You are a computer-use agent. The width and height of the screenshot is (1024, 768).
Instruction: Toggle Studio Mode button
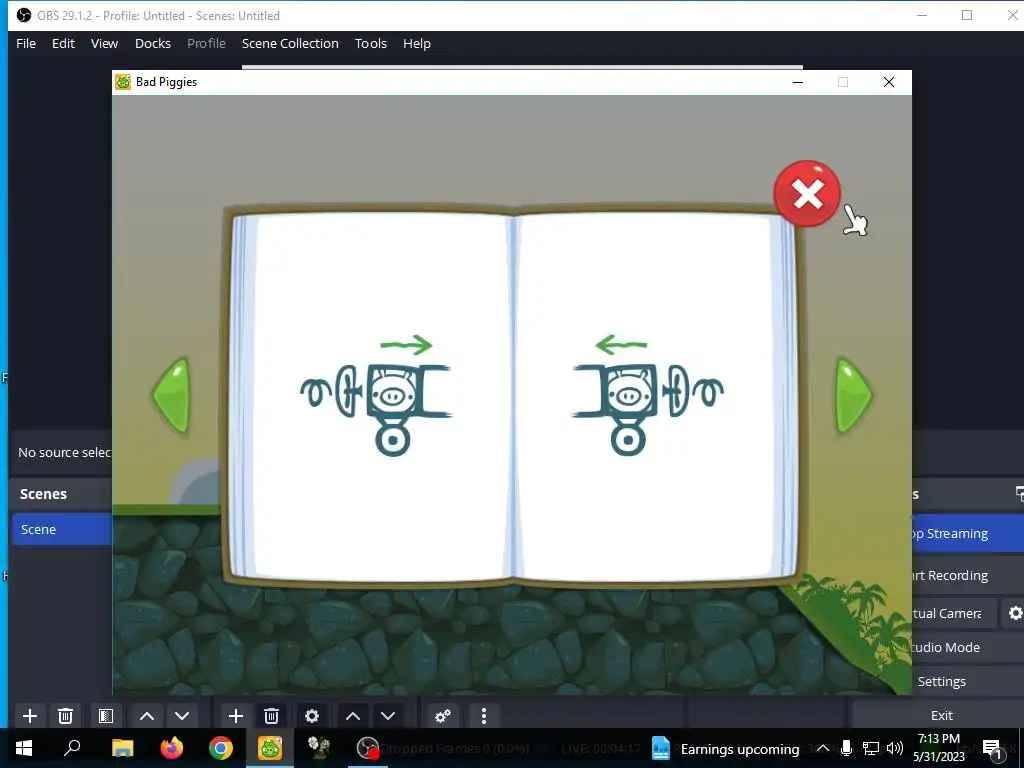[968, 647]
